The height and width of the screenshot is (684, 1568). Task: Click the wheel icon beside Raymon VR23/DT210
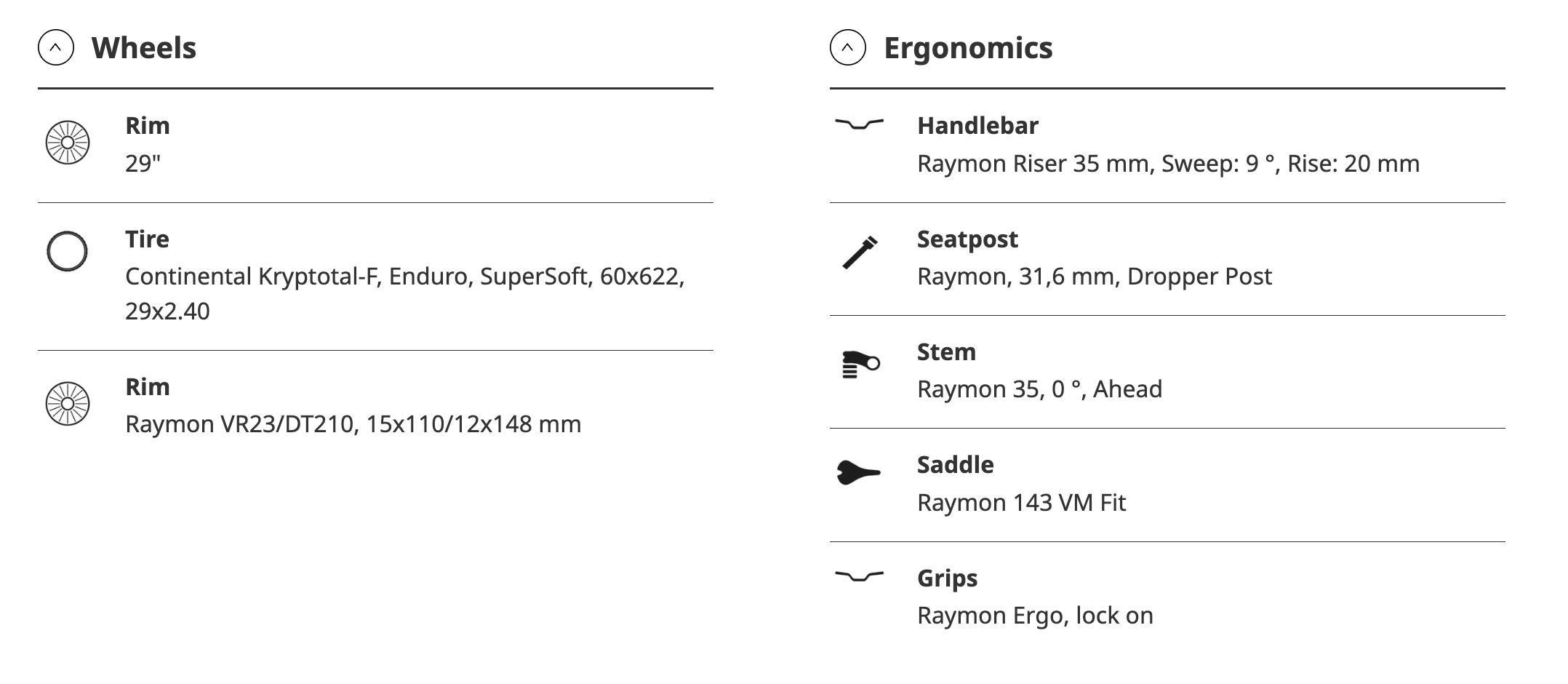[68, 403]
